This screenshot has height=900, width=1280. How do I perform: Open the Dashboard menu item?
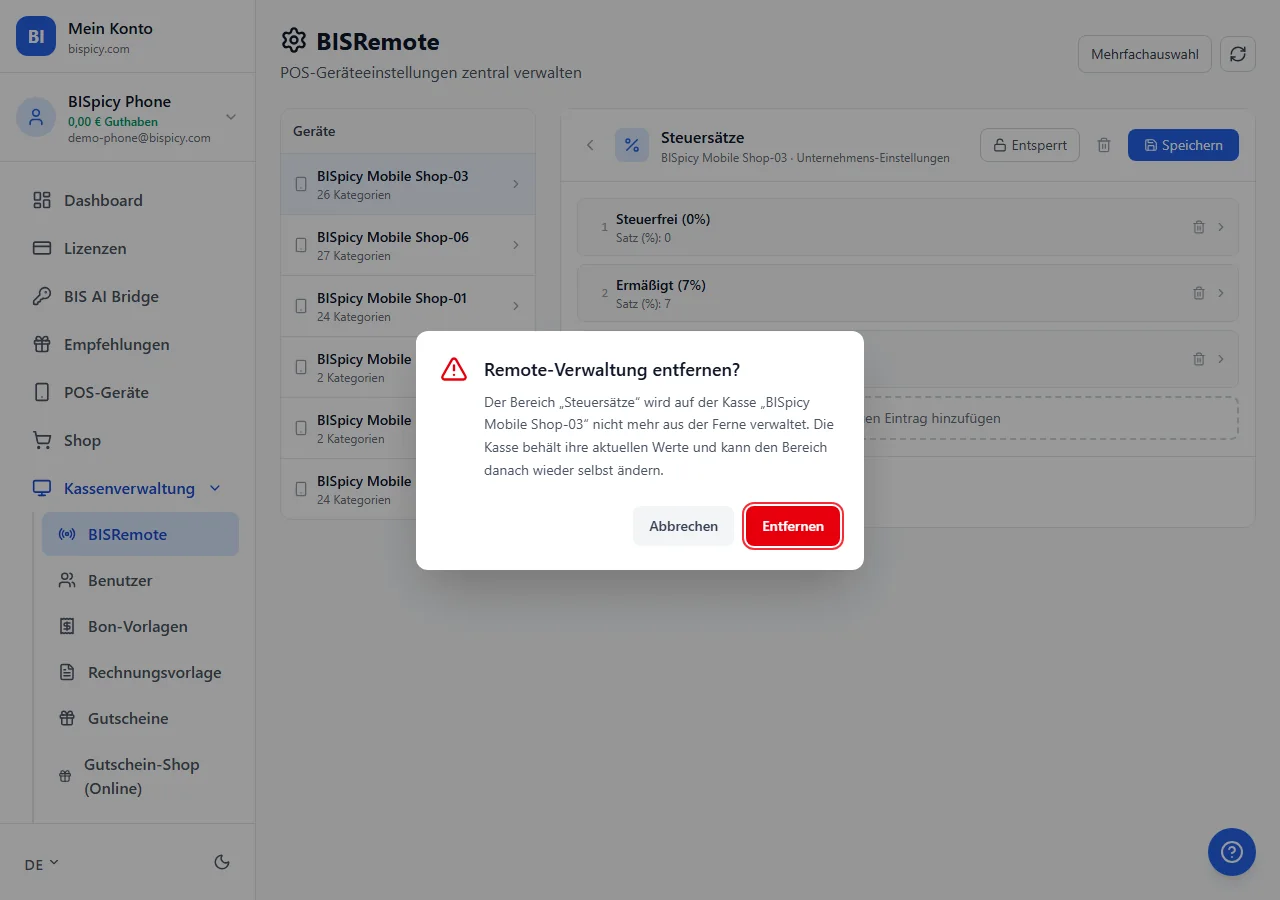coord(127,200)
